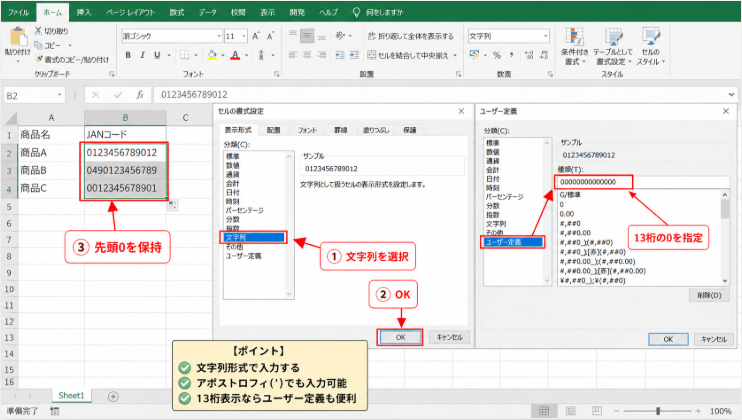
Task: Click the Increase Indent icon
Action: tap(354, 55)
